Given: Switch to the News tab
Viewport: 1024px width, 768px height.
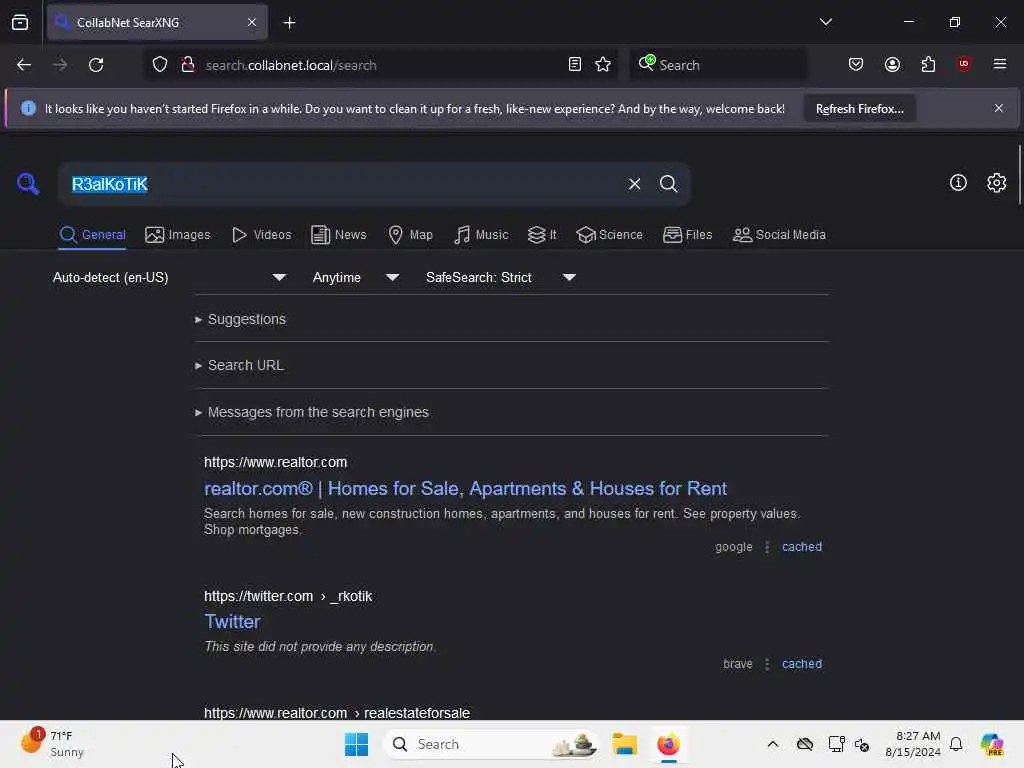Looking at the screenshot, I should click(x=338, y=235).
